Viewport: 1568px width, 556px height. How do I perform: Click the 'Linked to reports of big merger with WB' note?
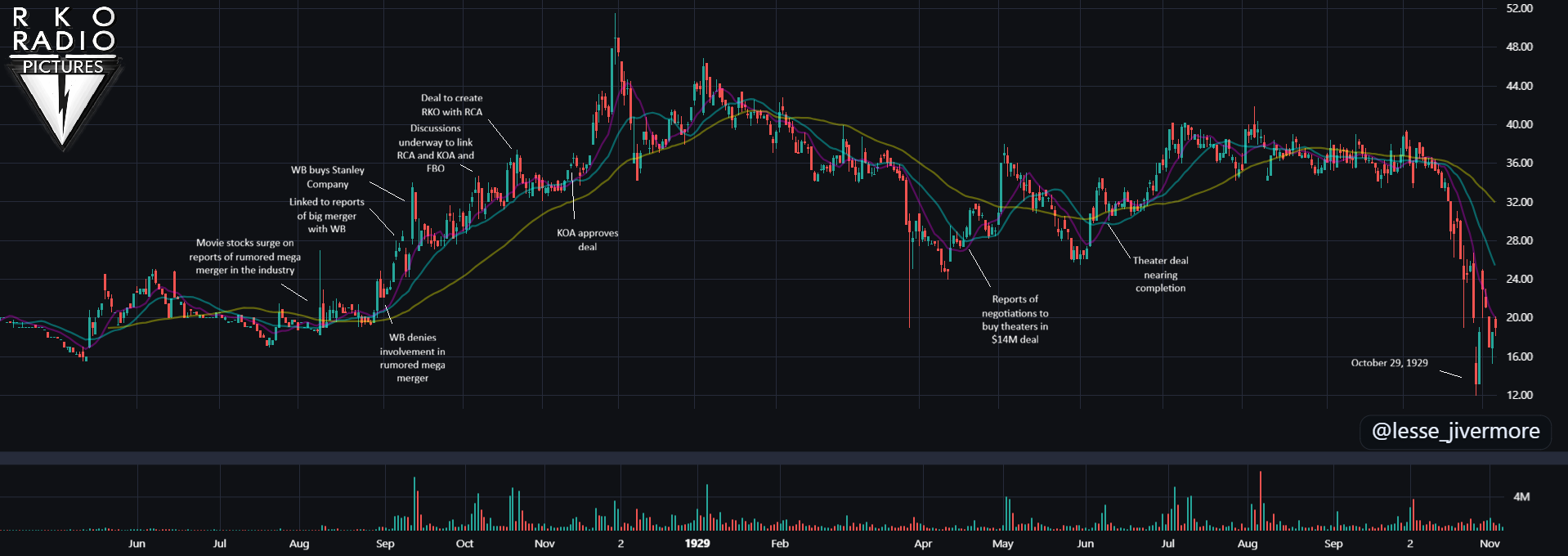point(327,215)
